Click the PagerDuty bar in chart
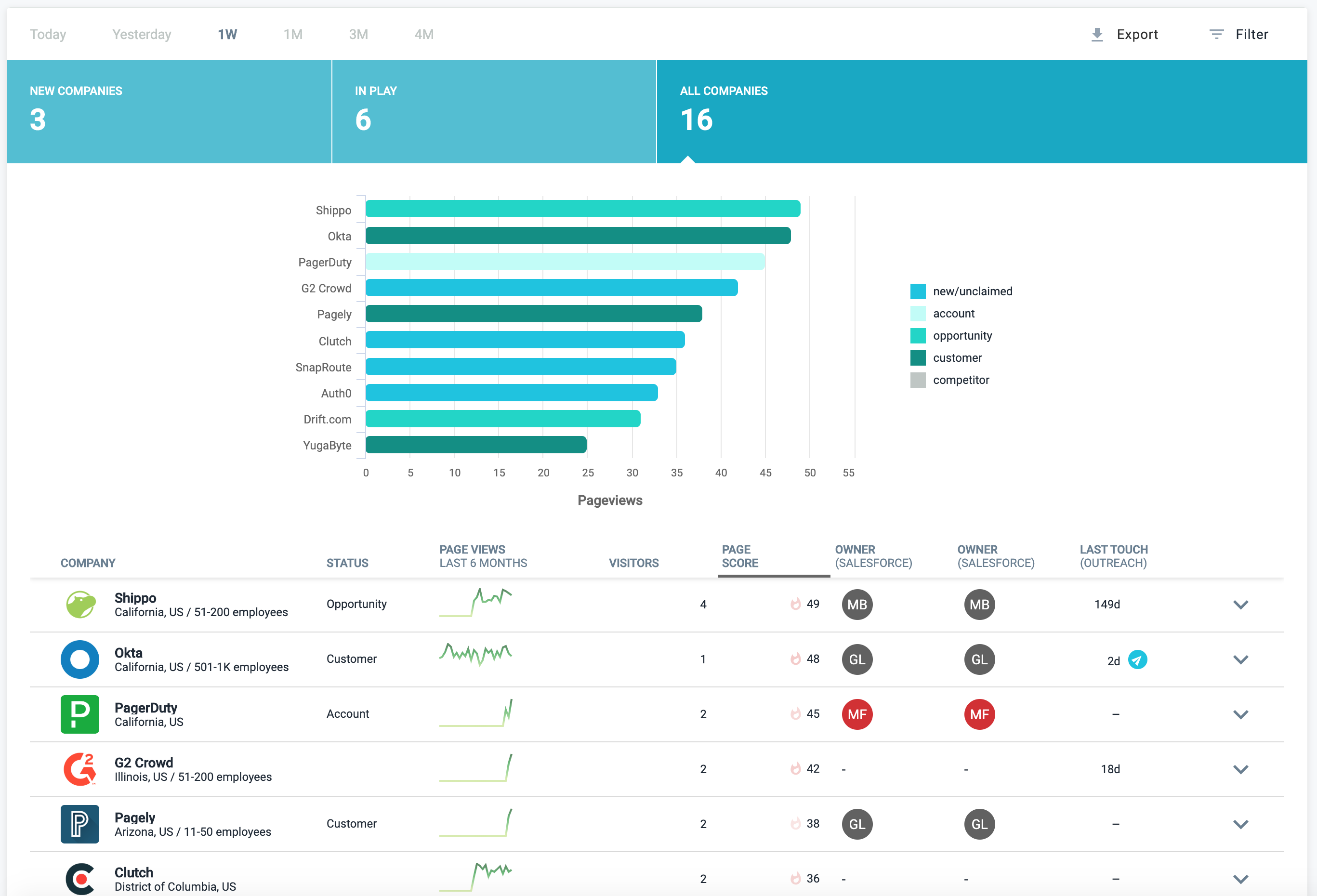 pyautogui.click(x=565, y=261)
